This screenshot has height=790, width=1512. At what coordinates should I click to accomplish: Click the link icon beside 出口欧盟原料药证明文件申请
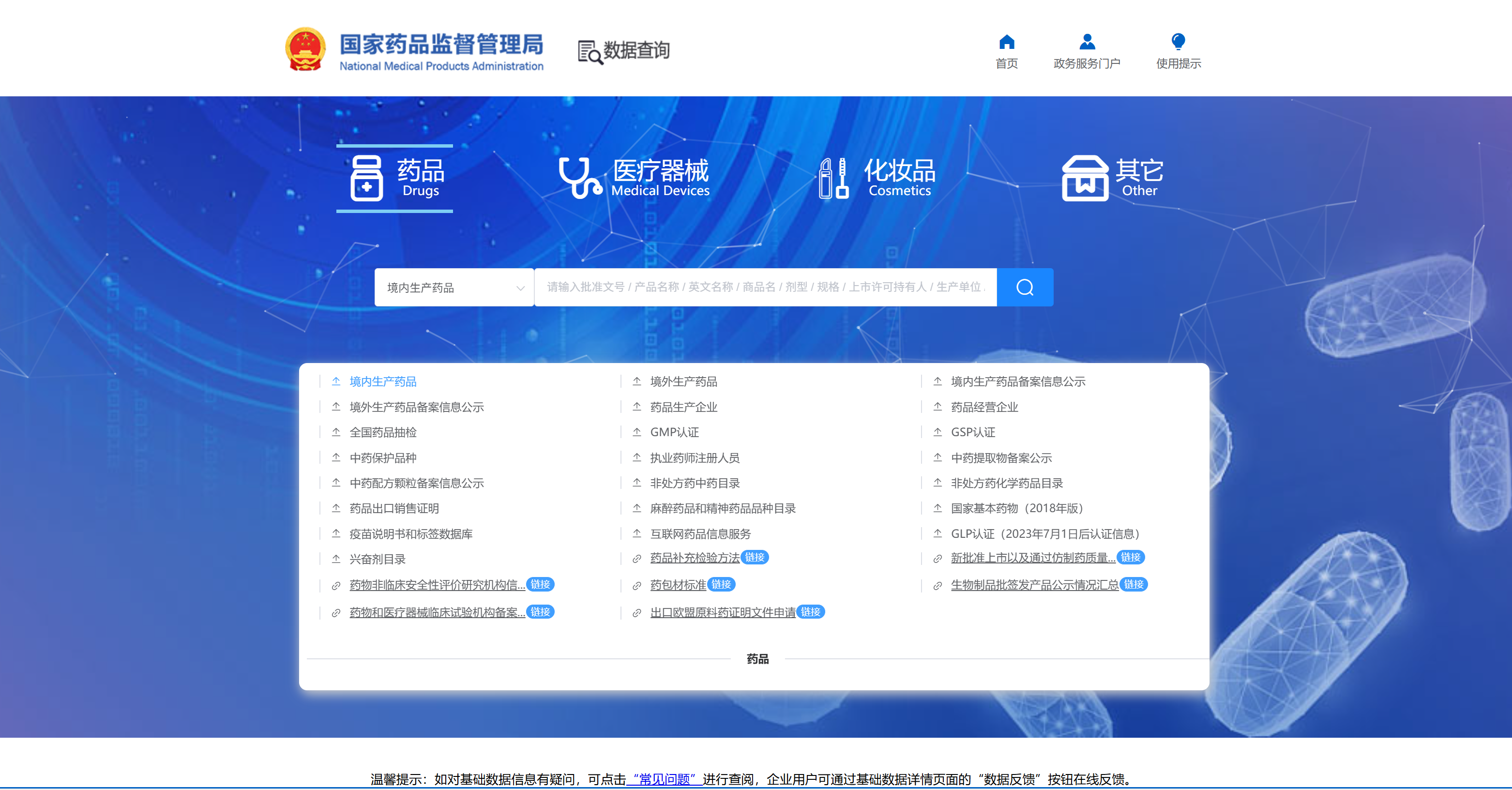[x=637, y=613]
